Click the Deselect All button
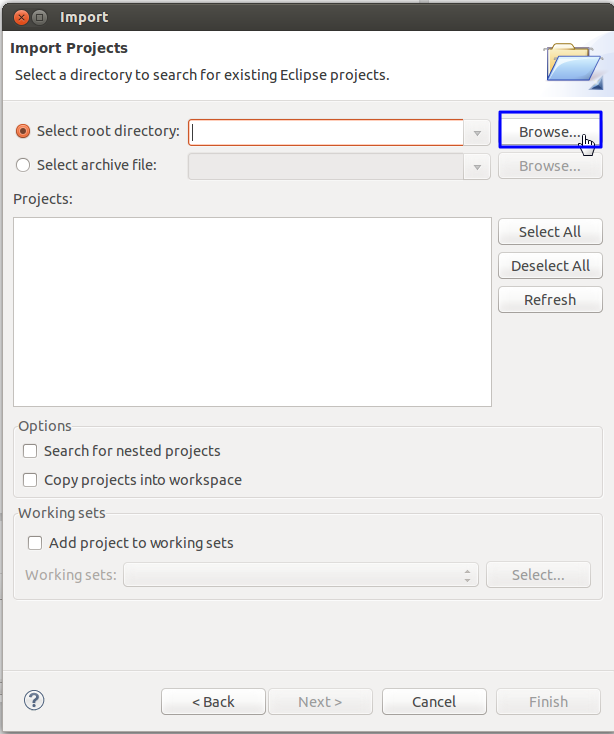Image resolution: width=614 pixels, height=734 pixels. click(550, 266)
